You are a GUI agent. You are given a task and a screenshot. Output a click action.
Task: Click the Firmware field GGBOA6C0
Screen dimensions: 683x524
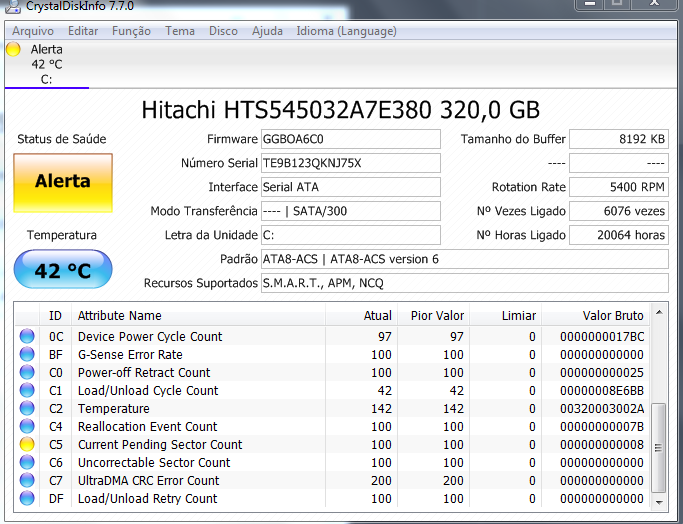351,139
